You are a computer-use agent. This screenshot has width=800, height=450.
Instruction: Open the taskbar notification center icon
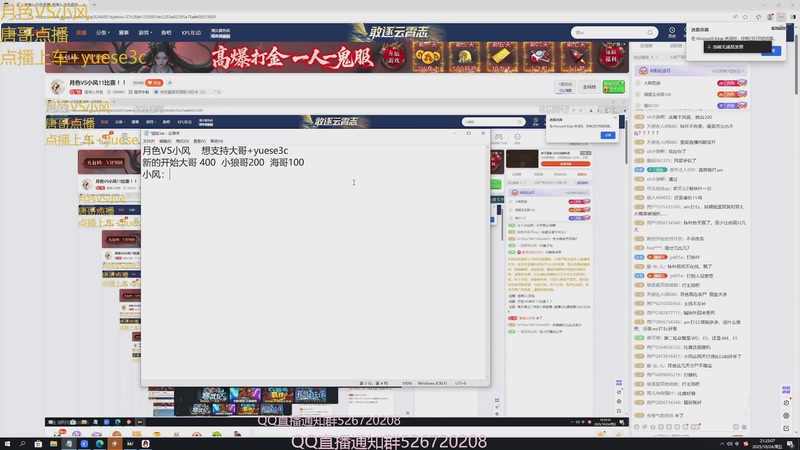(790, 444)
